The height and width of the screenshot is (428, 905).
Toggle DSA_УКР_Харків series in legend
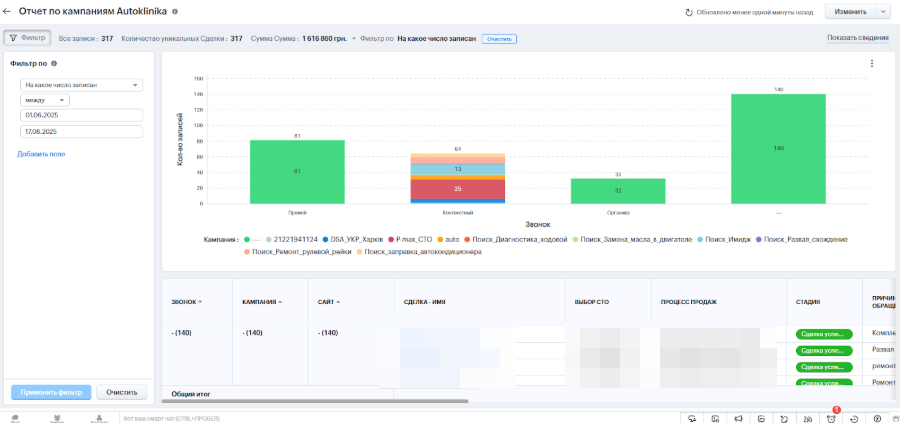[x=355, y=239]
